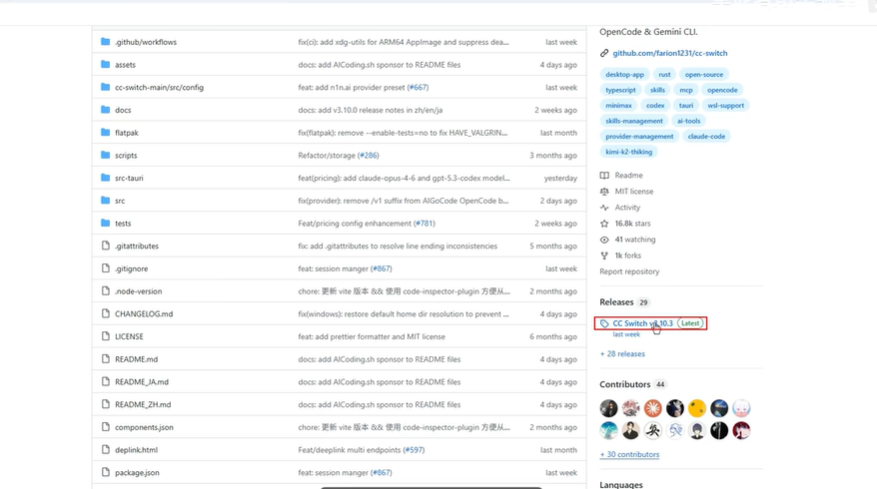877x489 pixels.
Task: Select the codex topic tag
Action: click(x=655, y=105)
